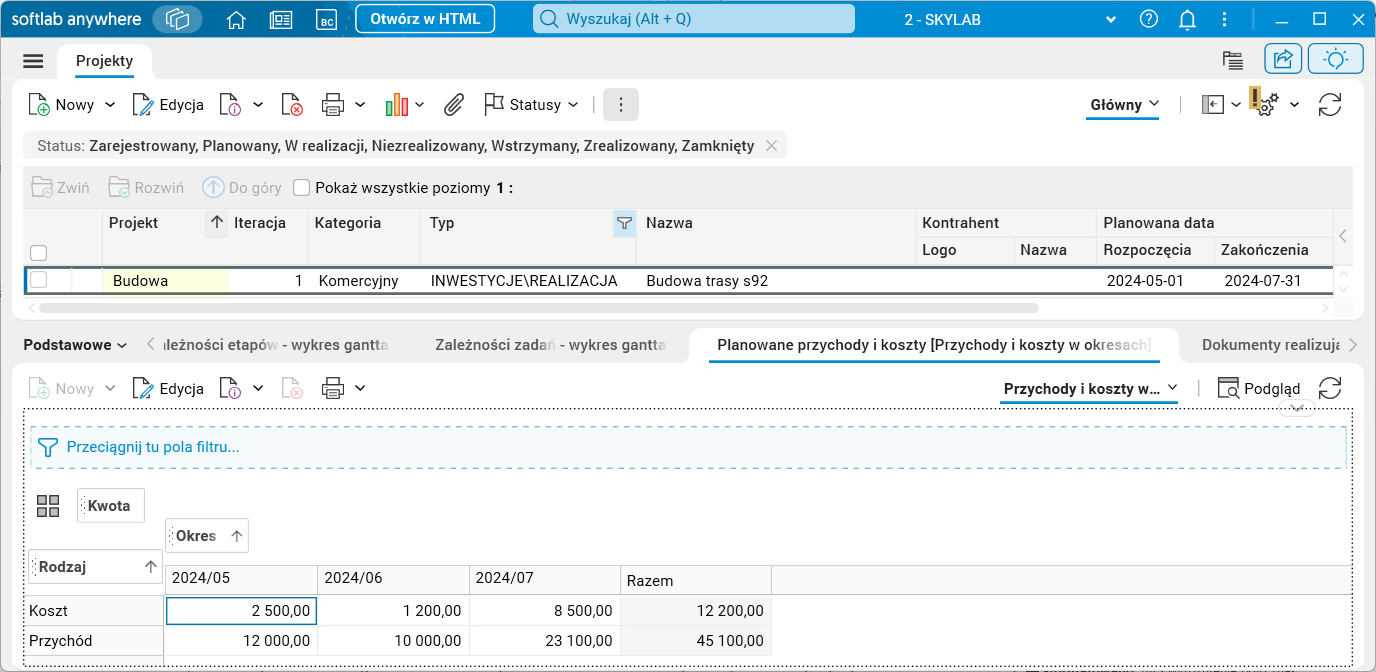This screenshot has height=672, width=1376.
Task: Expand the Statusy dropdown
Action: (x=532, y=104)
